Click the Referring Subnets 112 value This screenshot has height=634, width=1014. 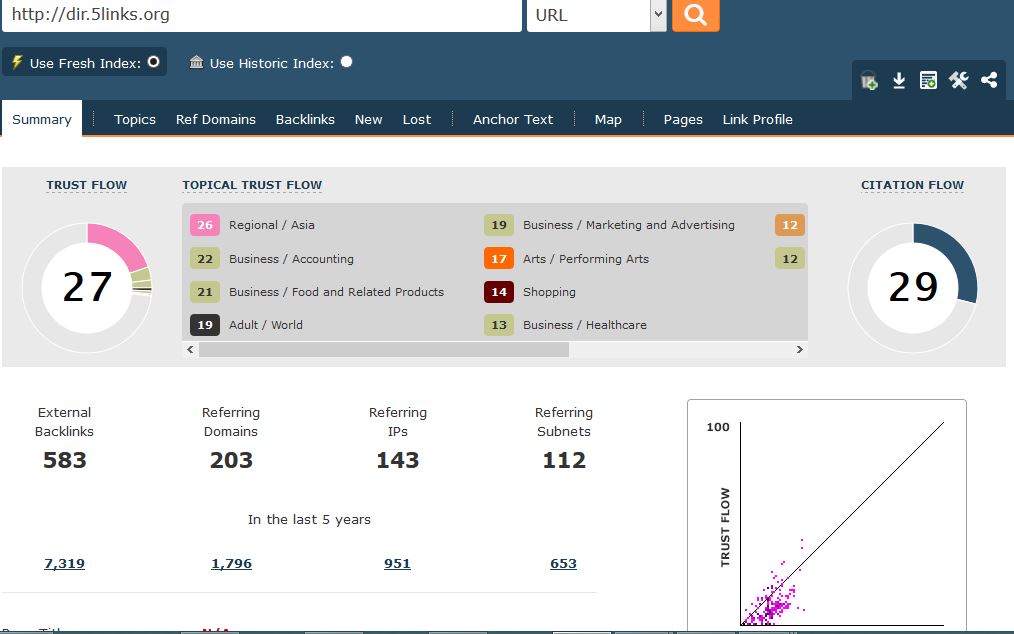(x=564, y=460)
